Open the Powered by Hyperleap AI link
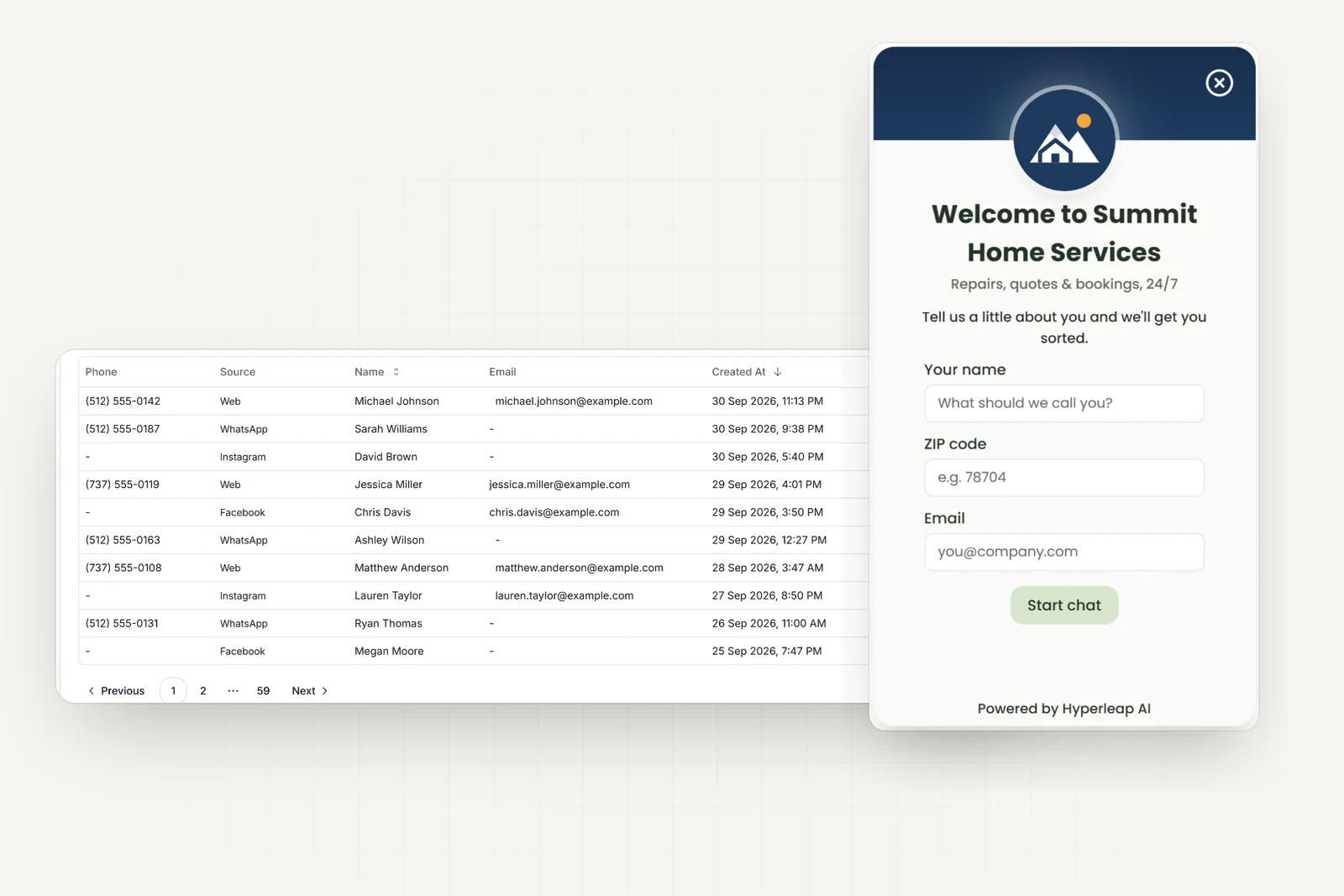Image resolution: width=1344 pixels, height=896 pixels. pos(1064,709)
